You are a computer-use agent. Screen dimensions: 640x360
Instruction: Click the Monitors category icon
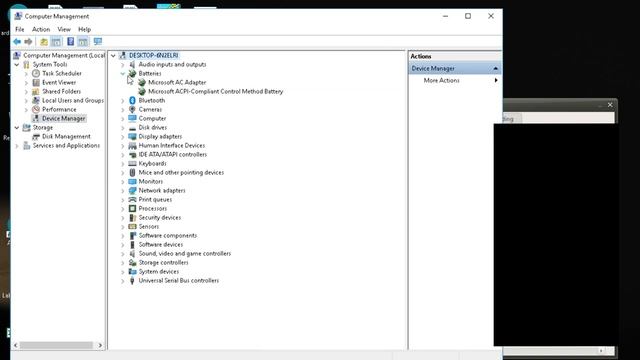click(x=132, y=181)
